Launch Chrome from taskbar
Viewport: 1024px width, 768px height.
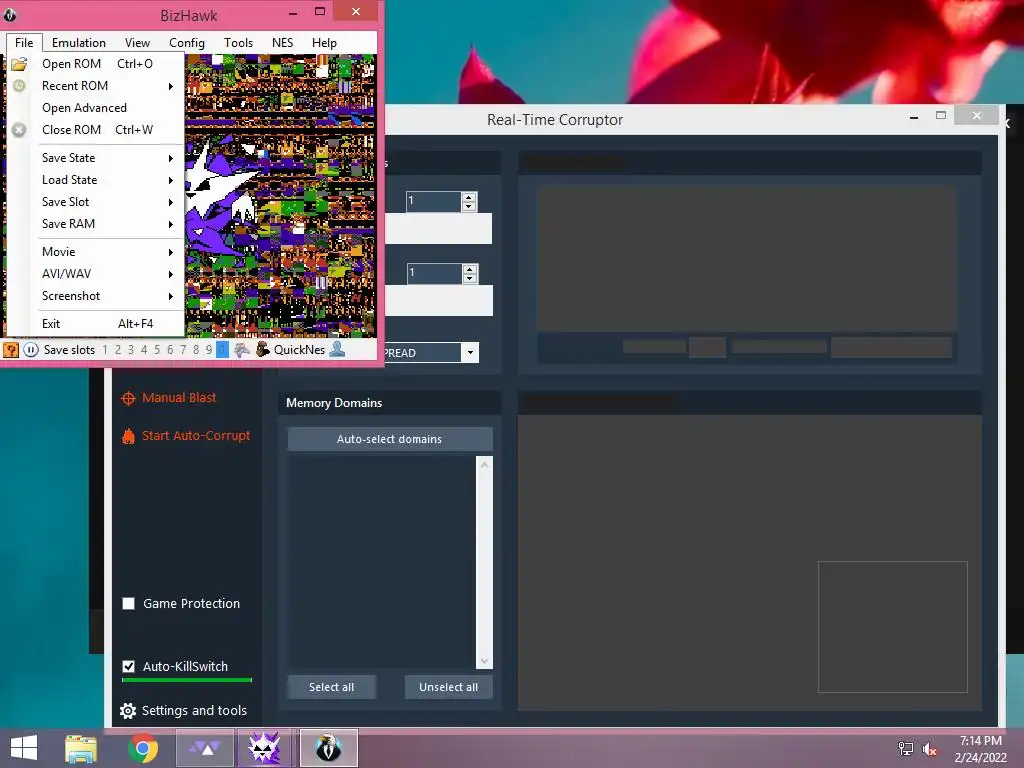[x=143, y=748]
